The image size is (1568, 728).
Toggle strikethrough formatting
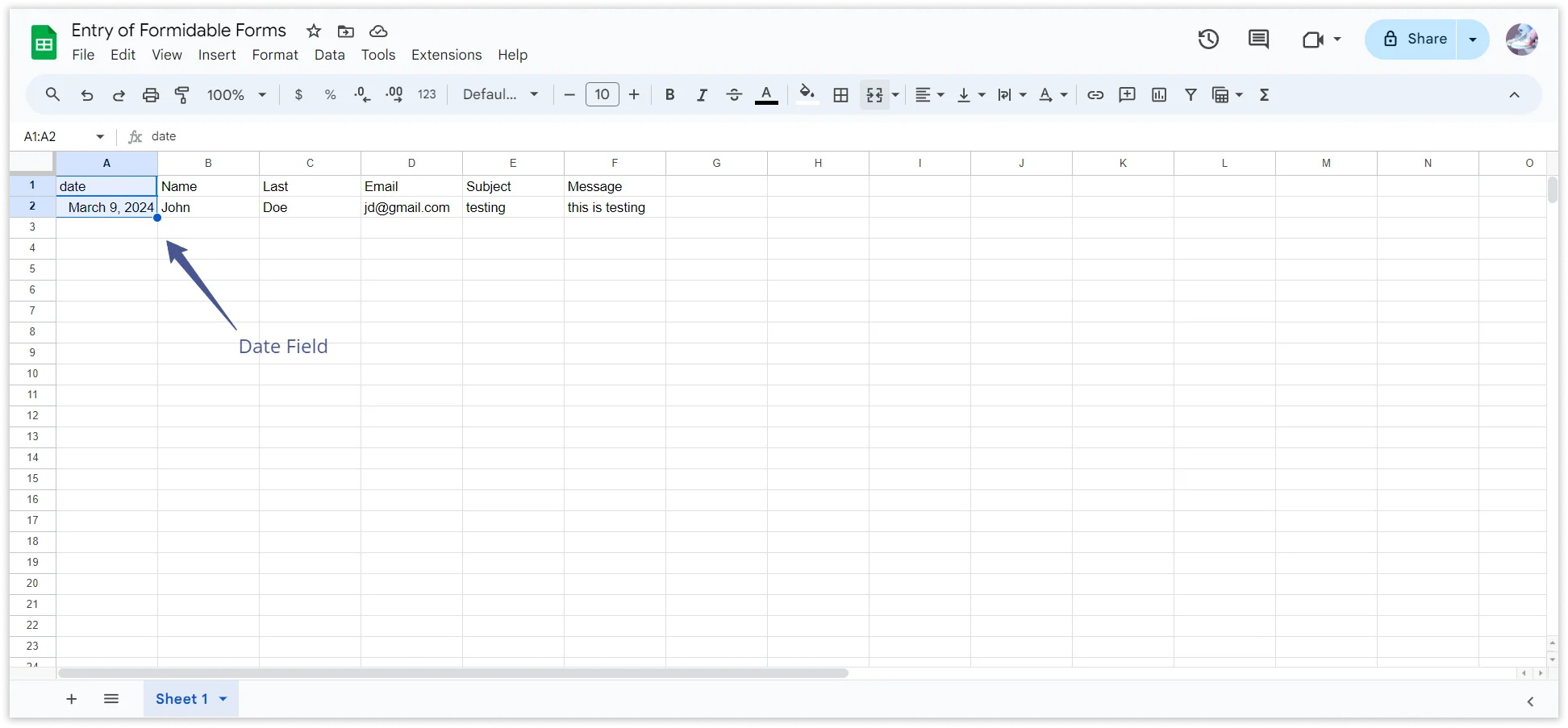point(734,95)
